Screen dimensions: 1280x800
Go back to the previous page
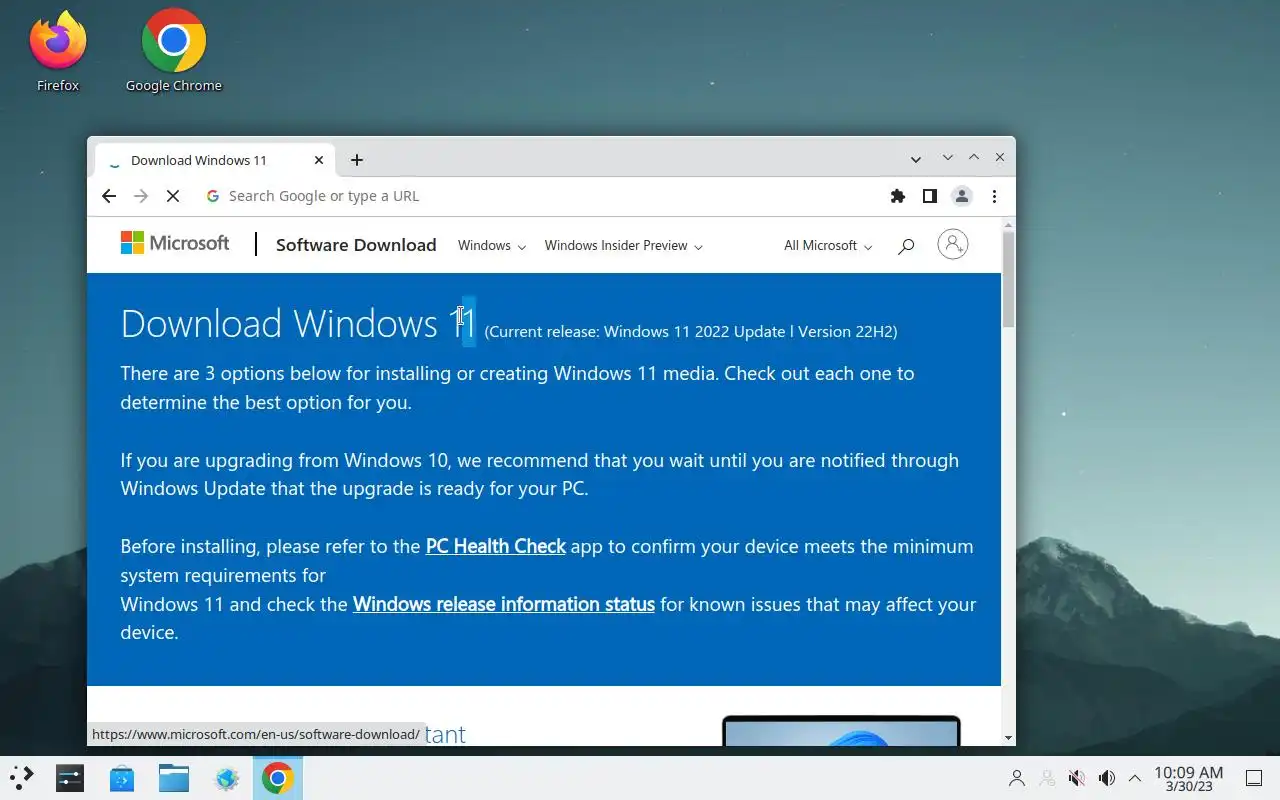pyautogui.click(x=109, y=196)
